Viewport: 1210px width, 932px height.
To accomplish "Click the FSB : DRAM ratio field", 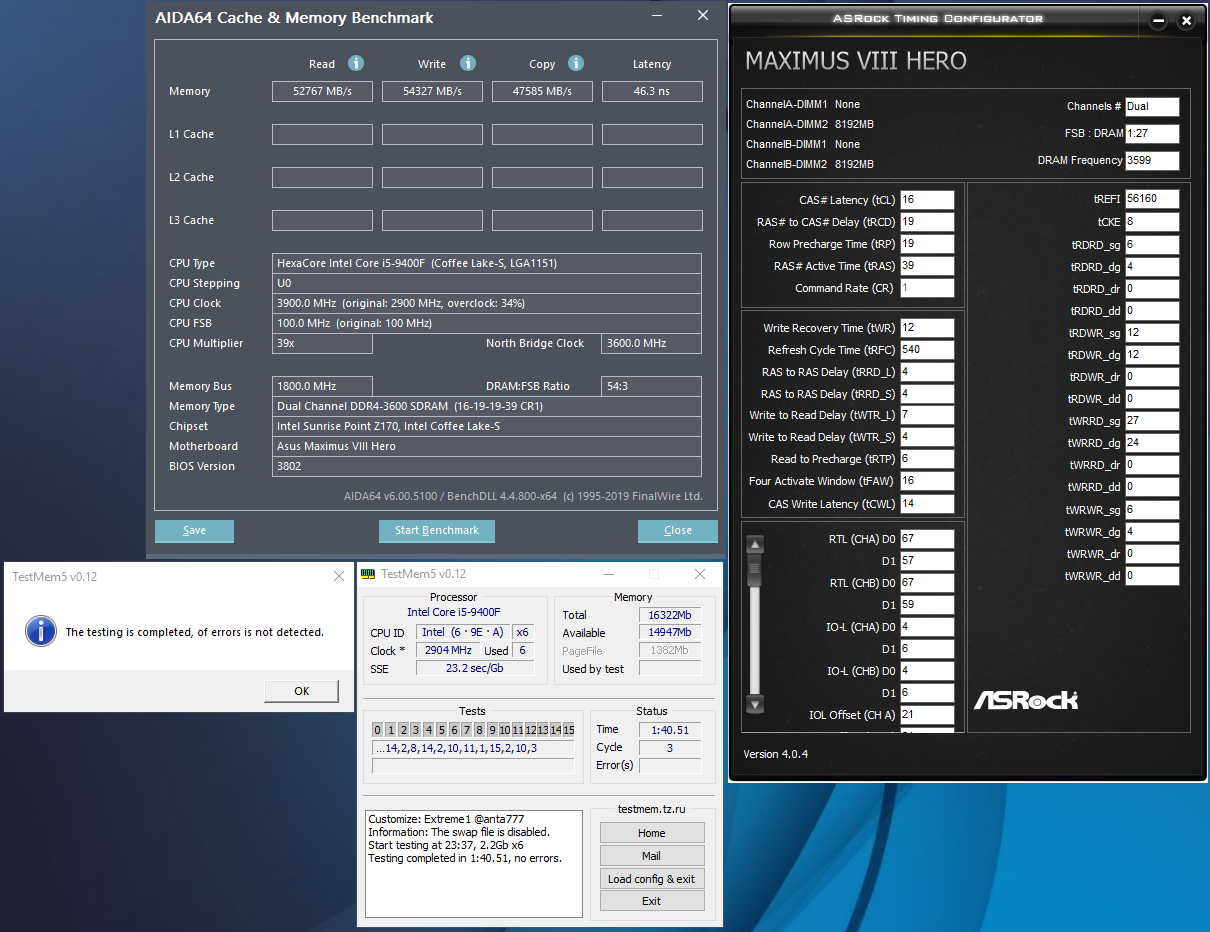I will [1152, 134].
